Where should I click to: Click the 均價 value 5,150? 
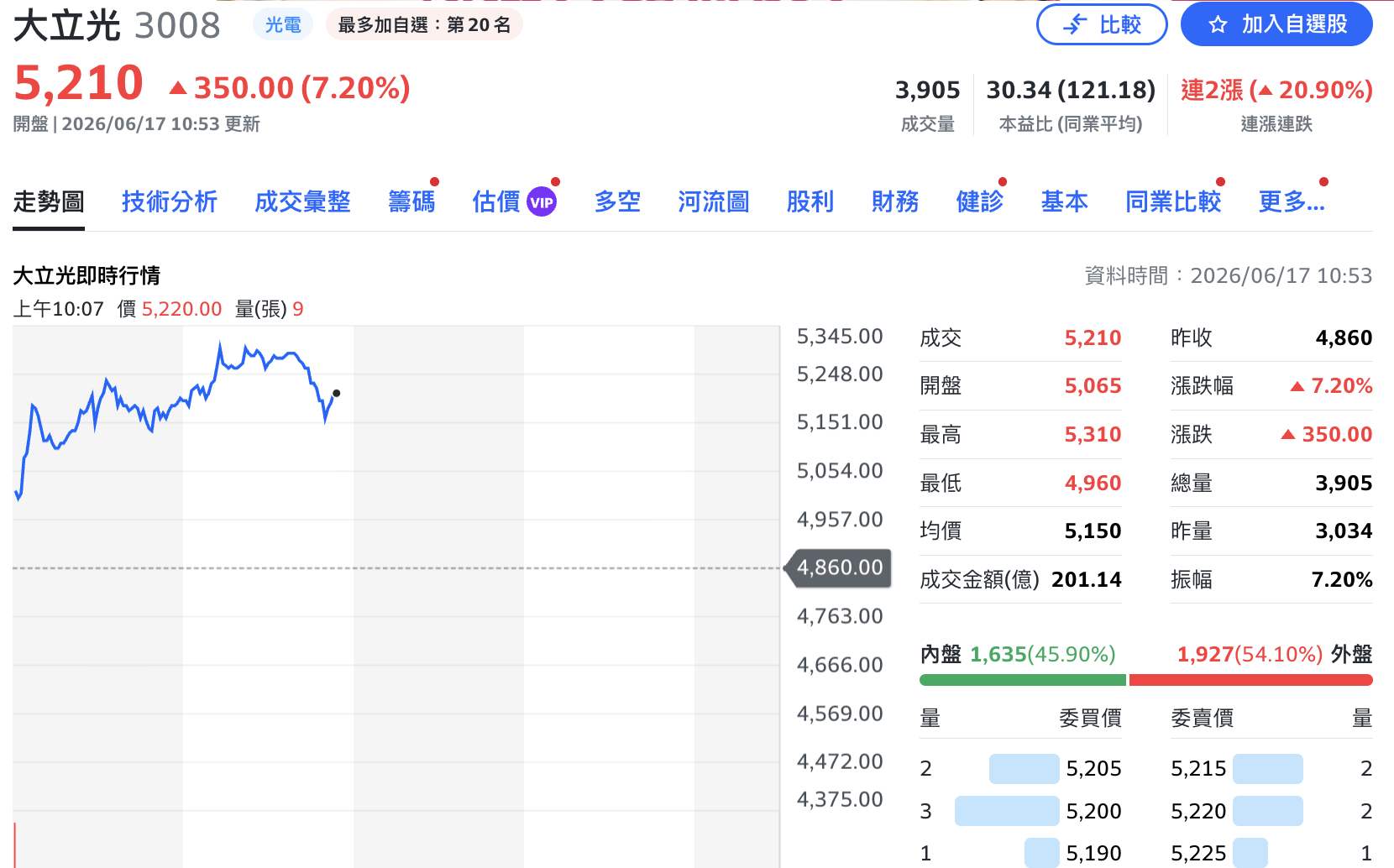tap(1093, 531)
